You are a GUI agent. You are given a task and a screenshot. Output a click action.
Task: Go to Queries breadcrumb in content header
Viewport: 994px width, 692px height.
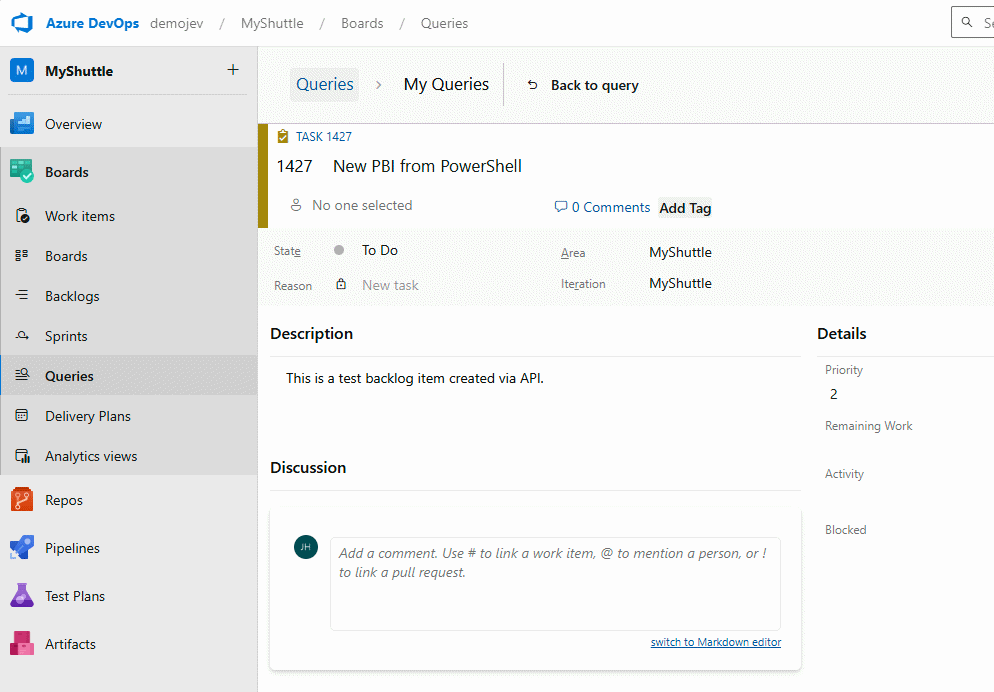[x=325, y=84]
